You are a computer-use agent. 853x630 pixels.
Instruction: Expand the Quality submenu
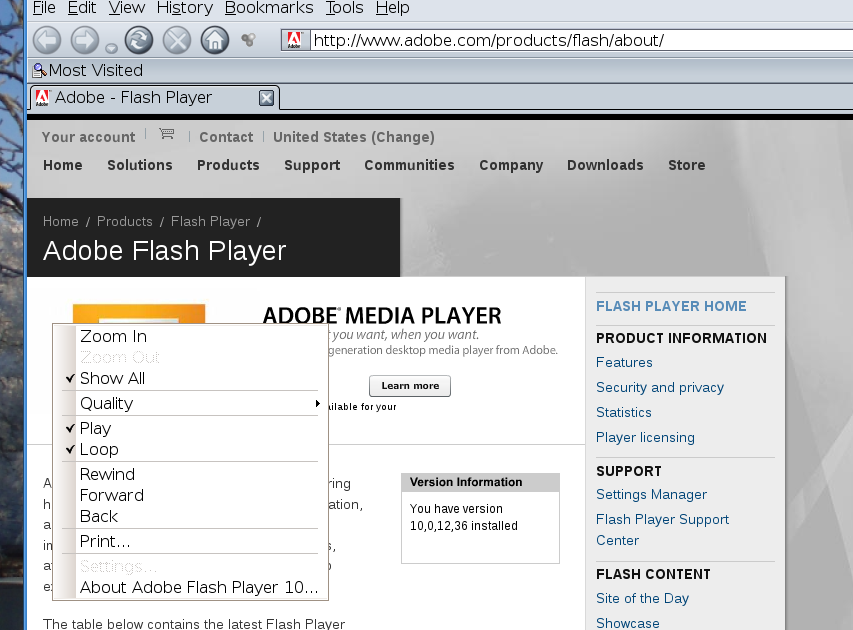click(x=190, y=403)
